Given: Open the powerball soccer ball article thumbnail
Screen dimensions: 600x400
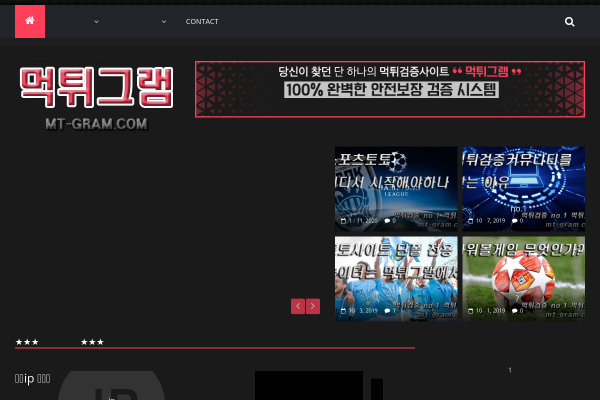Looking at the screenshot, I should click(x=523, y=279).
